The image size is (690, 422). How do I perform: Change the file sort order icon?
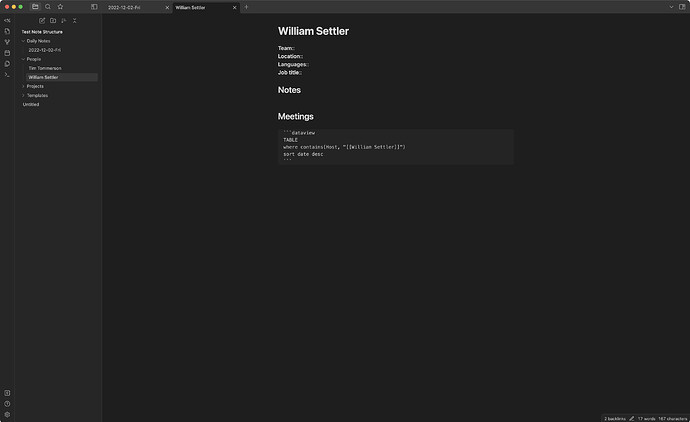(x=64, y=21)
